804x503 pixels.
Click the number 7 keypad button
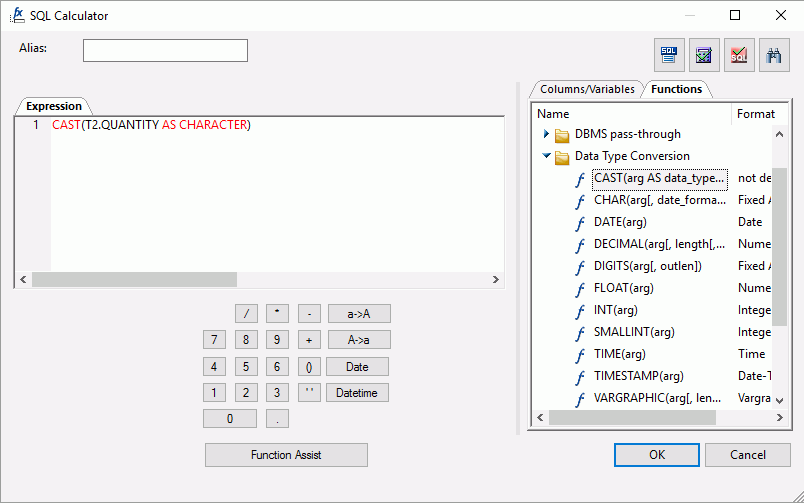(x=214, y=340)
